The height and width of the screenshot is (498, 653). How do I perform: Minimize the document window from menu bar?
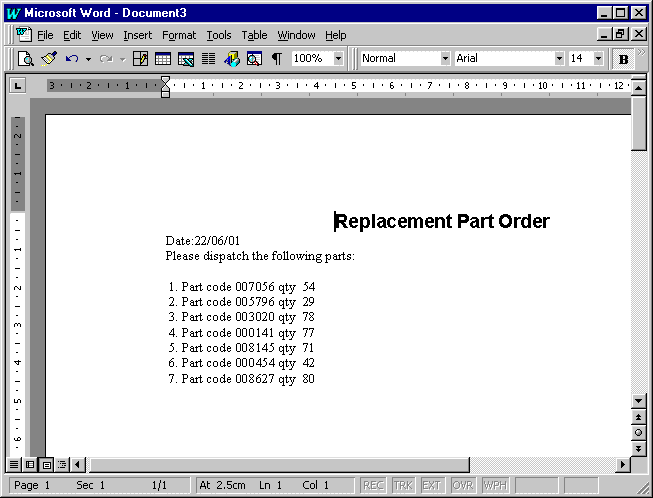tap(604, 34)
